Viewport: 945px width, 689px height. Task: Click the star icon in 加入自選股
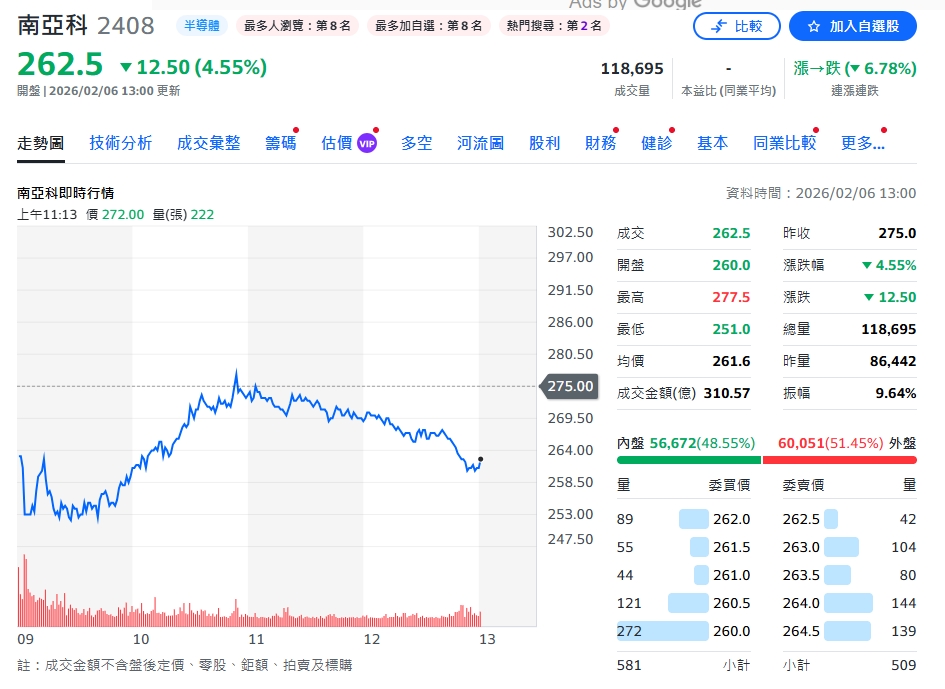click(x=812, y=26)
